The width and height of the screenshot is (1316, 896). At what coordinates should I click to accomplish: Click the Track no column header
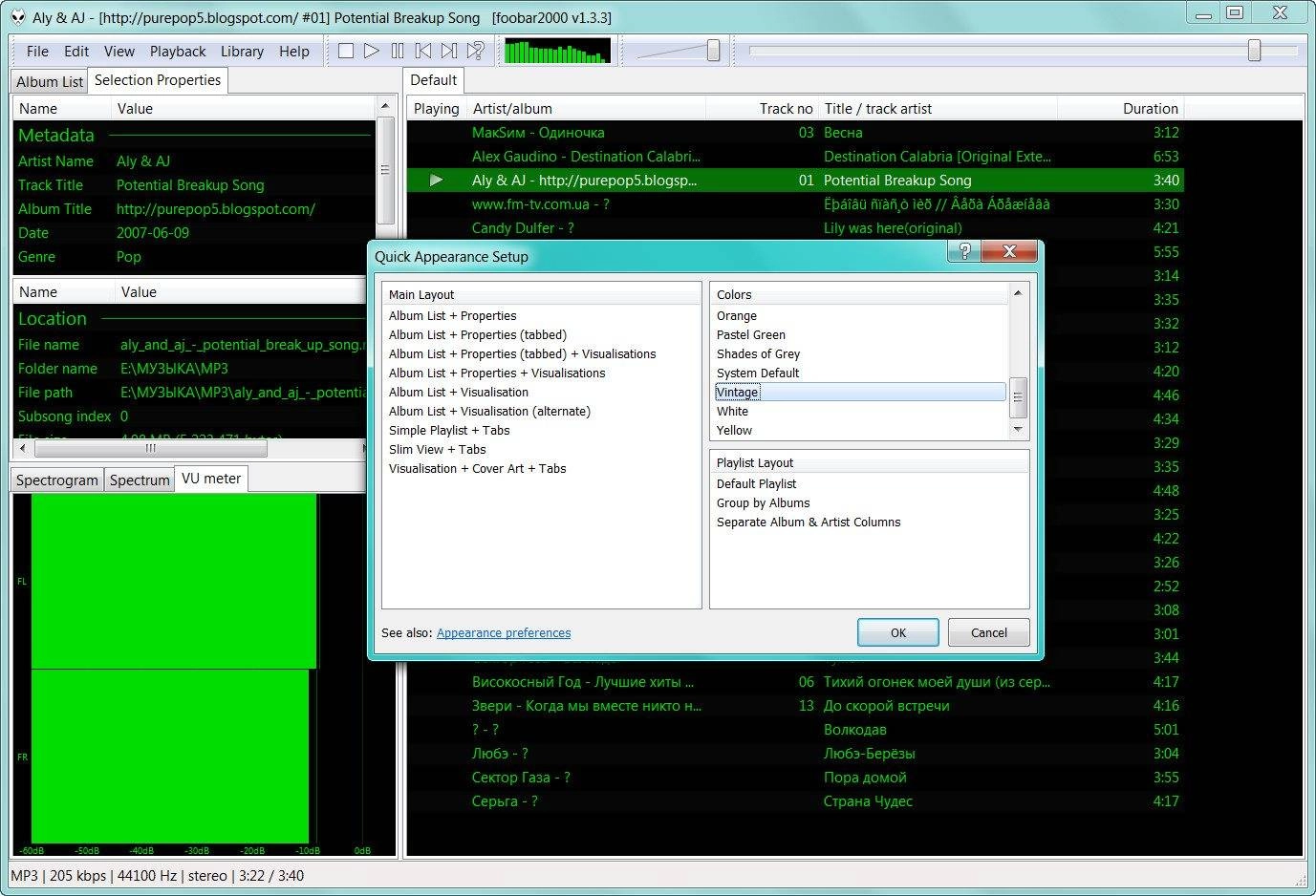762,109
